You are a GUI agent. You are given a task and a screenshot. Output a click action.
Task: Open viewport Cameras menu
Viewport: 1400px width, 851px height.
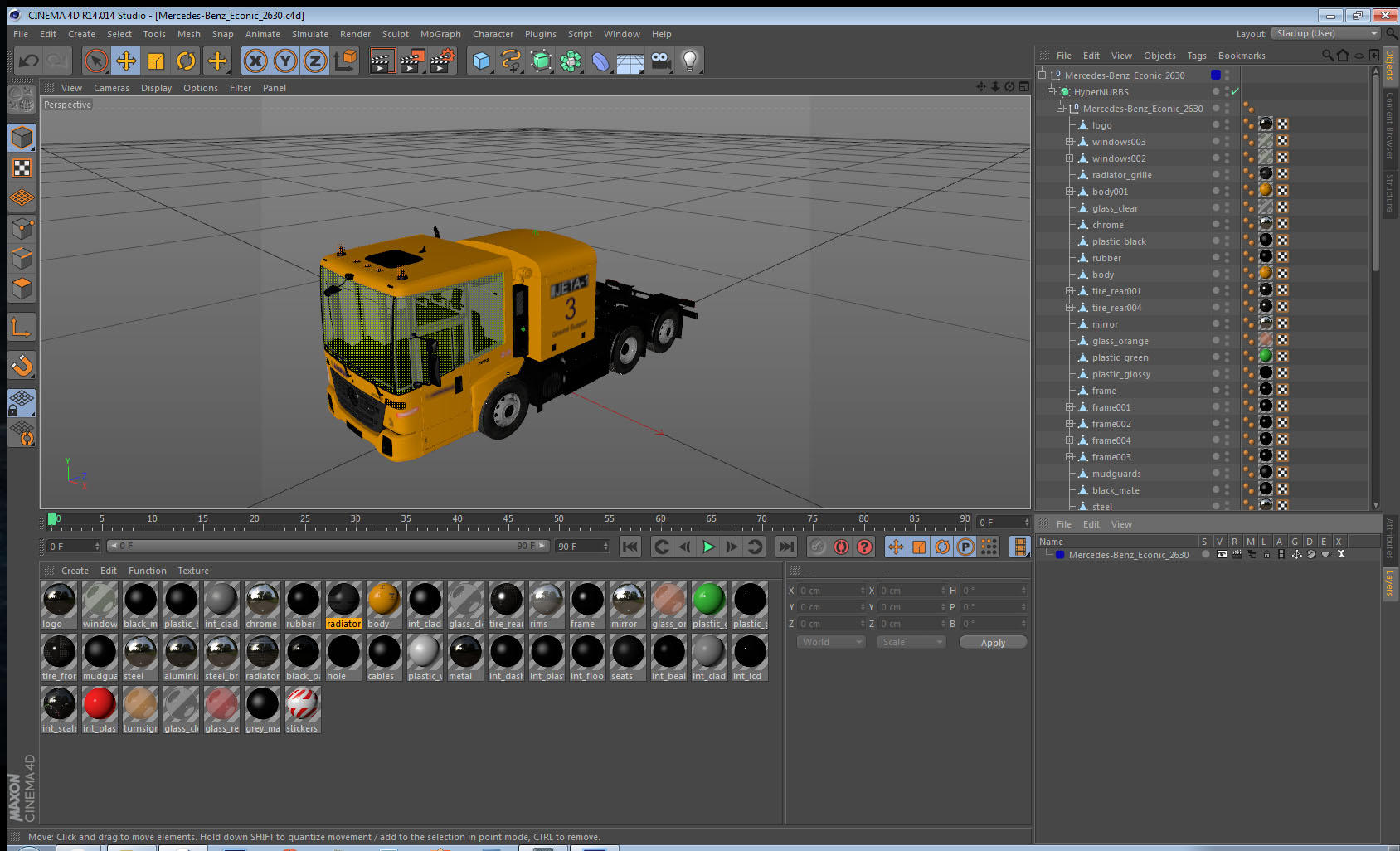[111, 88]
